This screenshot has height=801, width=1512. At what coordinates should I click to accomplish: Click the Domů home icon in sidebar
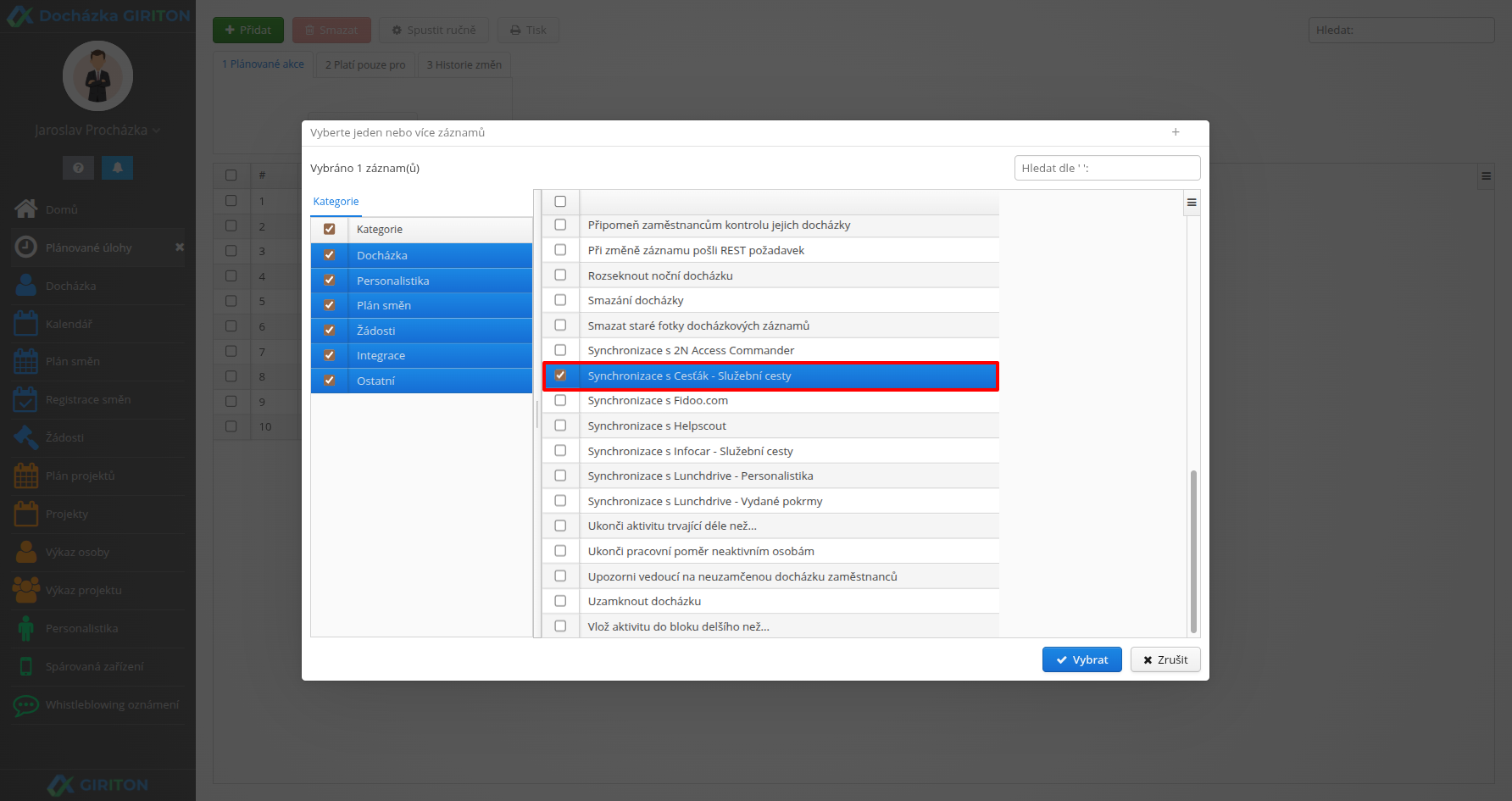click(26, 209)
